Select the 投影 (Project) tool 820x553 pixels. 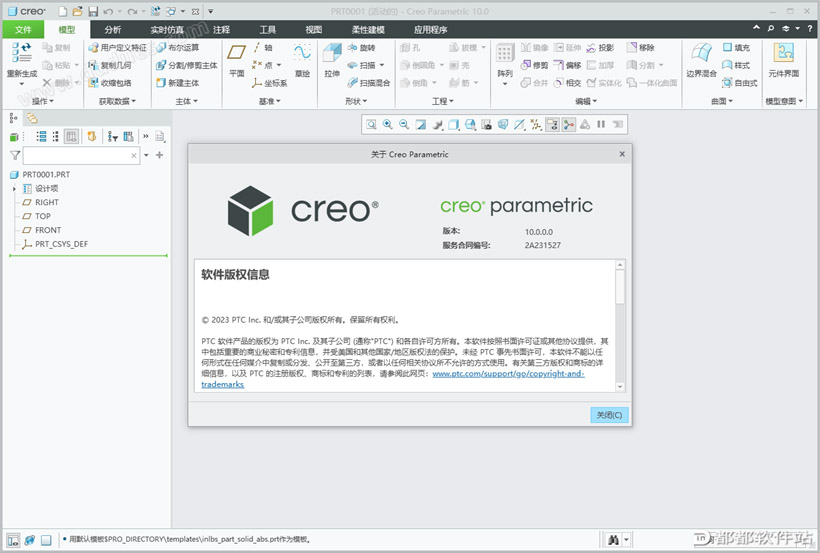click(x=600, y=48)
